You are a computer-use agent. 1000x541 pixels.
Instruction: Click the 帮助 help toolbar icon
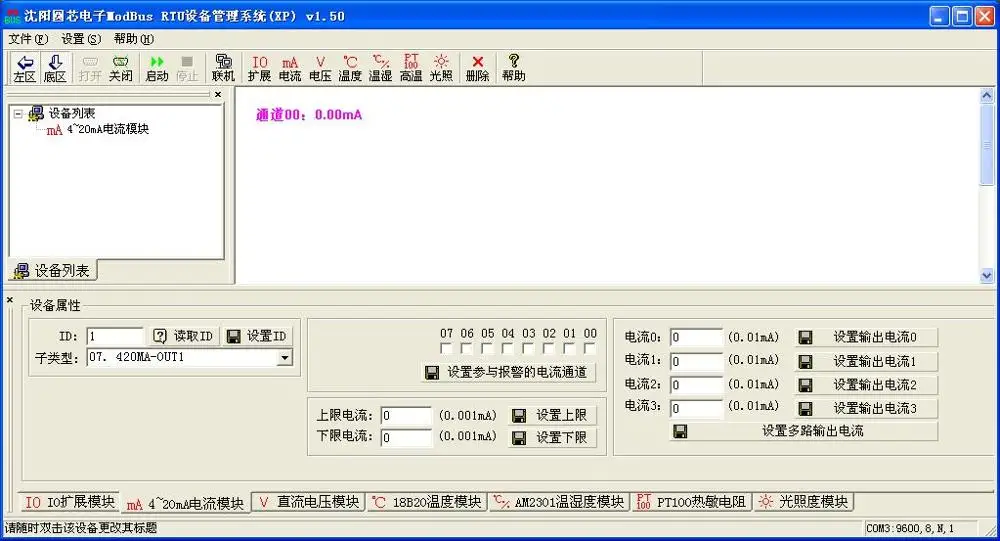click(513, 68)
